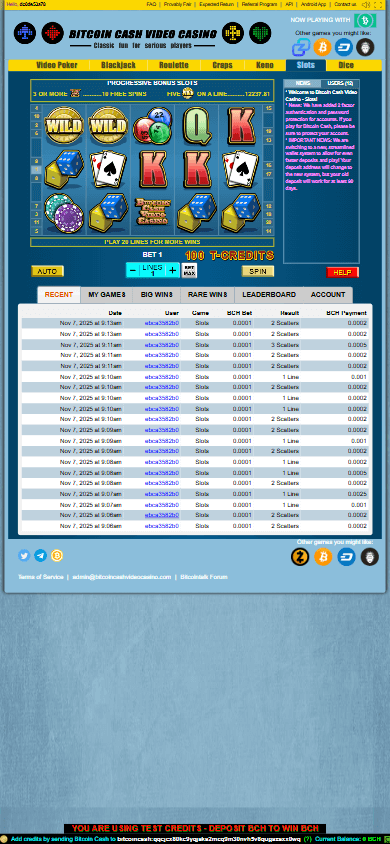390x844 pixels.
Task: Click the '3 Scatters' result cell
Action: (x=285, y=344)
